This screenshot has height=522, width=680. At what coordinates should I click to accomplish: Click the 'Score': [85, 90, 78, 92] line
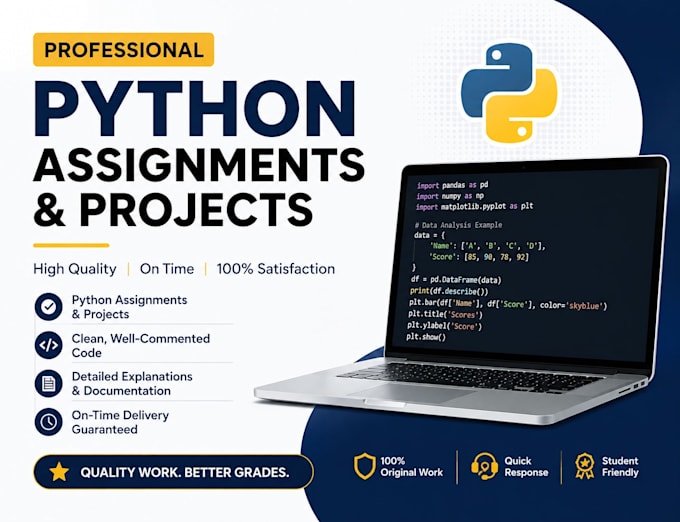pos(479,257)
